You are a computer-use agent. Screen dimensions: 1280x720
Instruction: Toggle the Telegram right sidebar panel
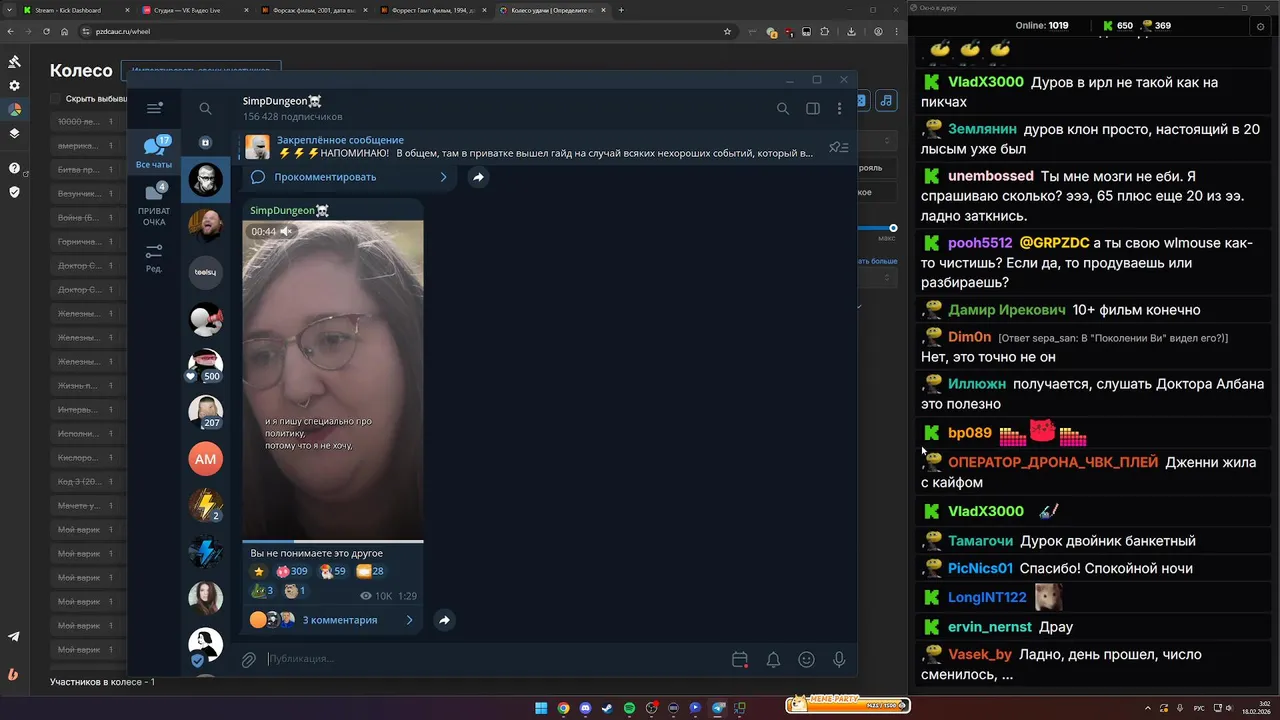point(813,108)
